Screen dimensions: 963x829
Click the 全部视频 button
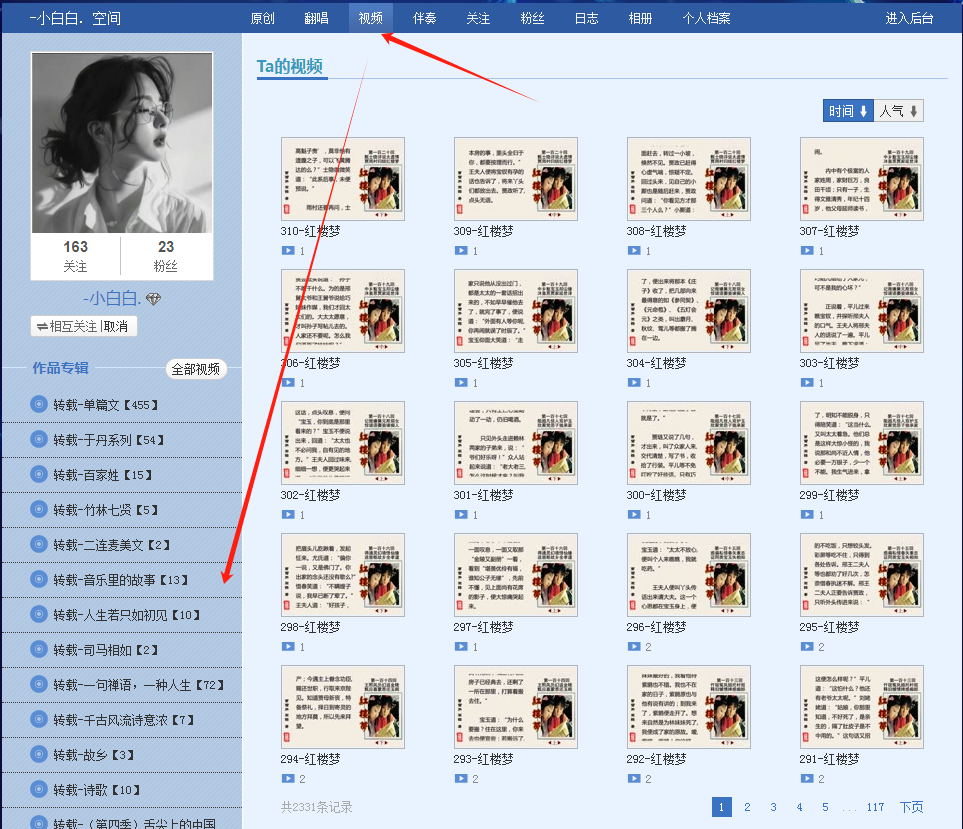pos(196,369)
